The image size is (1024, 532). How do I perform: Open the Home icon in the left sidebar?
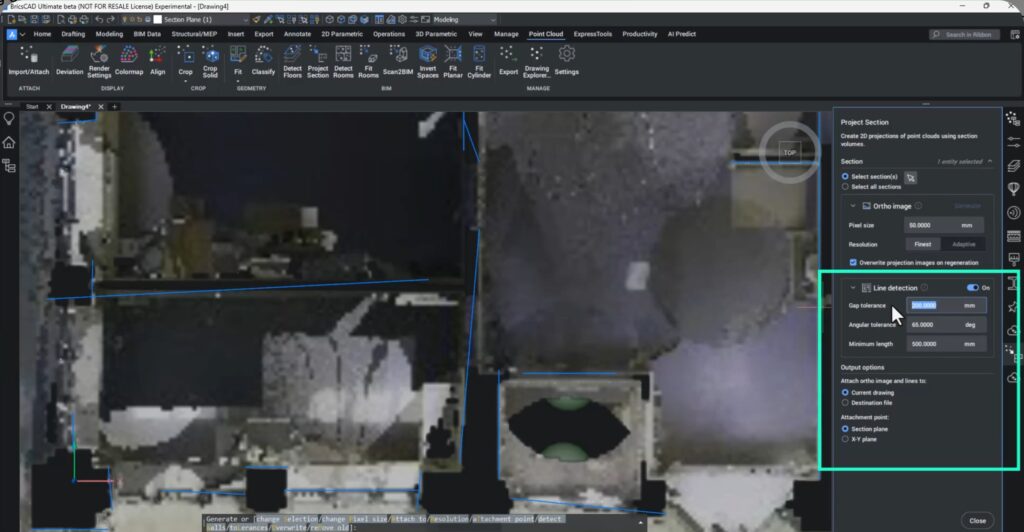(x=9, y=142)
